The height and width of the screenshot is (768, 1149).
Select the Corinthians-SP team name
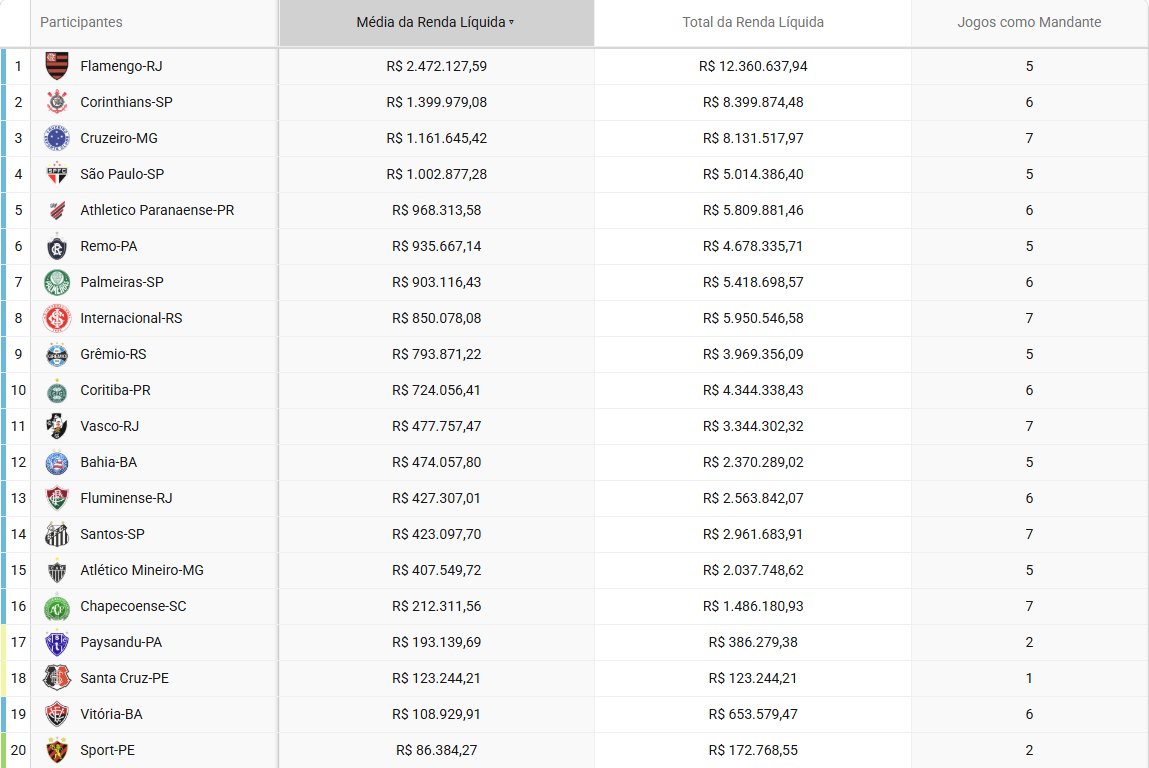126,102
